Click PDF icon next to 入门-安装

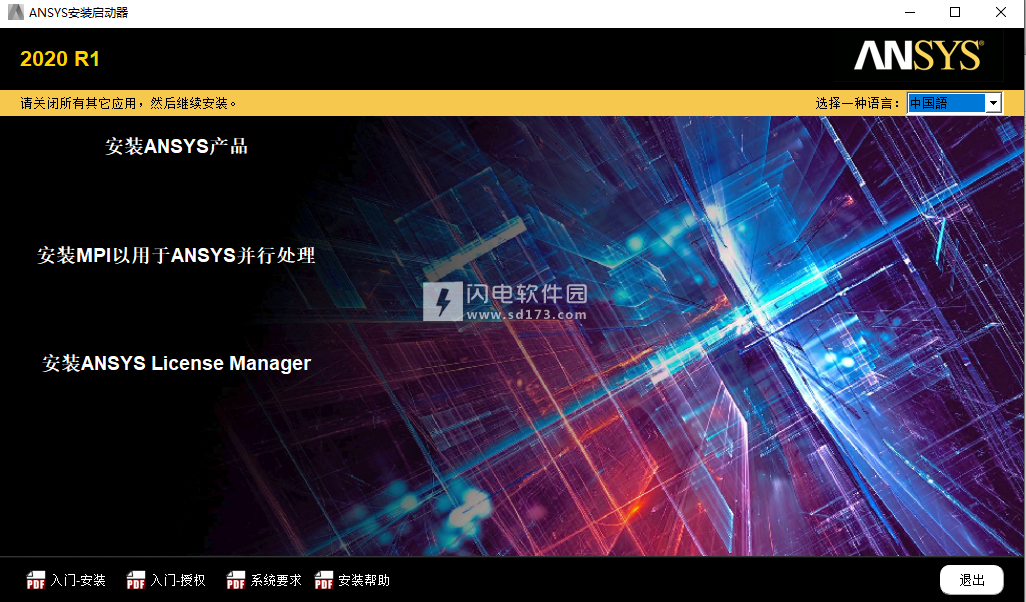pyautogui.click(x=35, y=580)
